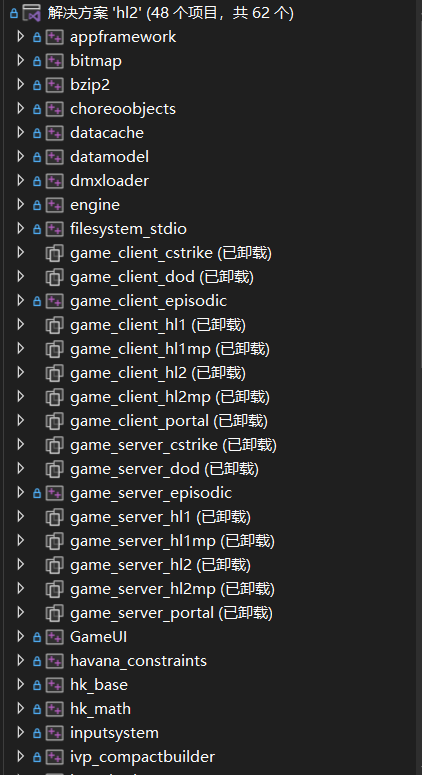The height and width of the screenshot is (775, 422).
Task: Select the ivp_compactbuilder project
Action: coord(142,757)
